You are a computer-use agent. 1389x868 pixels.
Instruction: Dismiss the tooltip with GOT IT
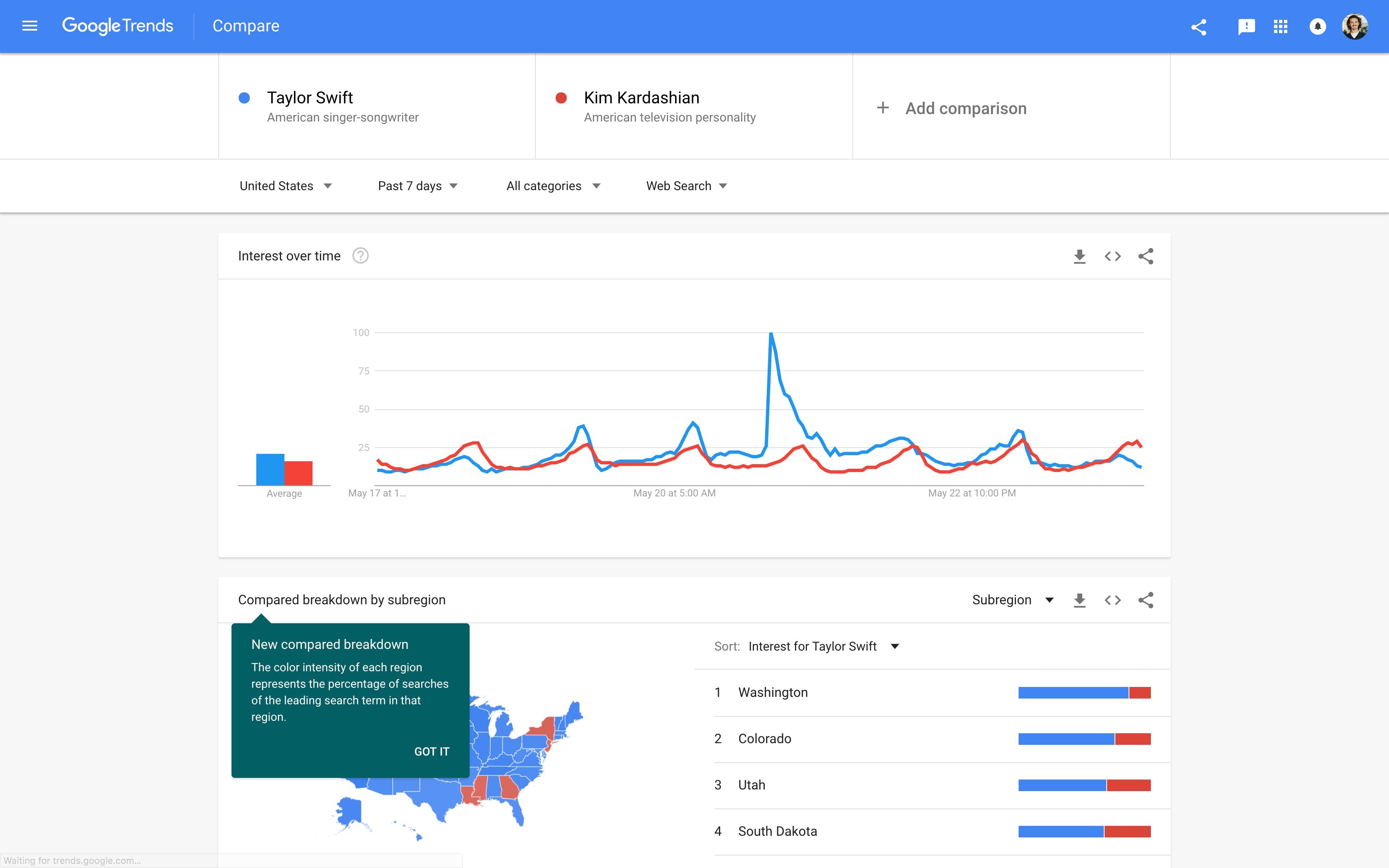[x=432, y=751]
